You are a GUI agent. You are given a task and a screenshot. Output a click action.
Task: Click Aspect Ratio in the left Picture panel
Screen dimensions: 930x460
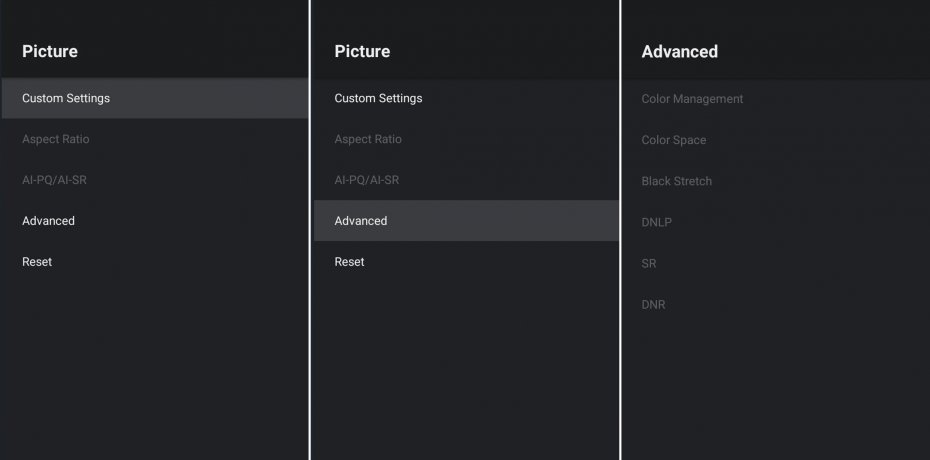coord(56,139)
